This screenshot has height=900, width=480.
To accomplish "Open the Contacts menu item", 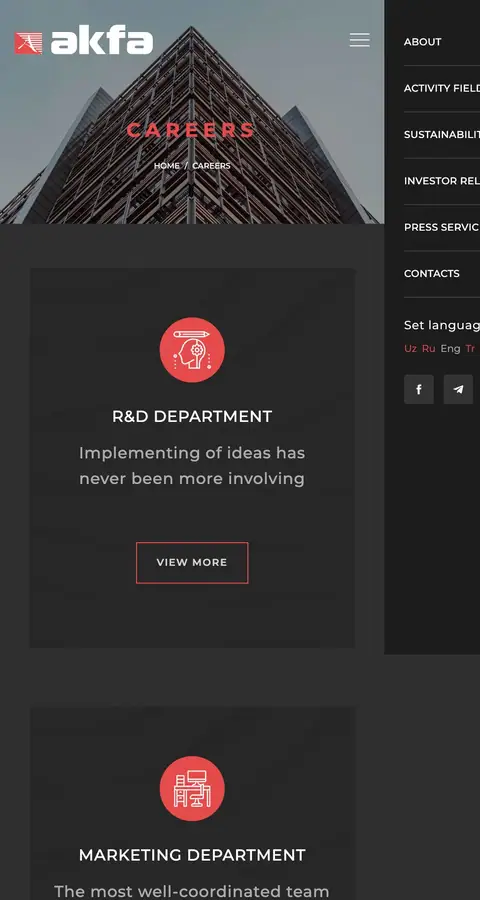I will 432,273.
